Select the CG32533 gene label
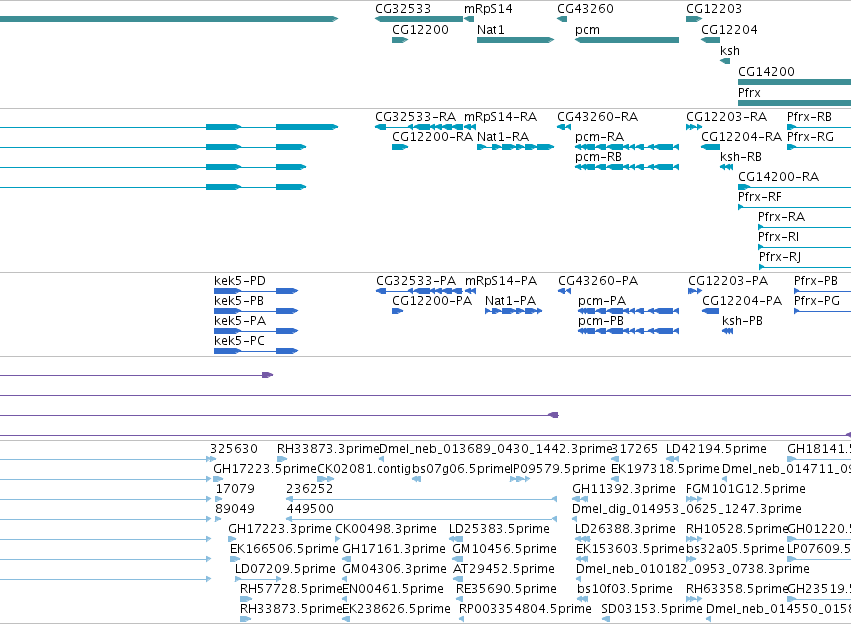This screenshot has height=624, width=851. click(403, 9)
